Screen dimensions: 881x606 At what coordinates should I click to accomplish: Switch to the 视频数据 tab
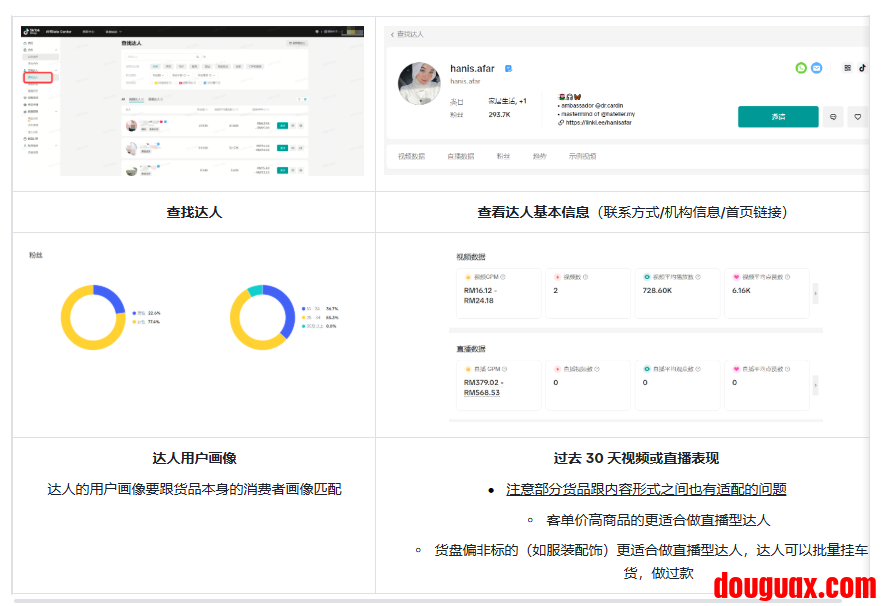pos(411,156)
